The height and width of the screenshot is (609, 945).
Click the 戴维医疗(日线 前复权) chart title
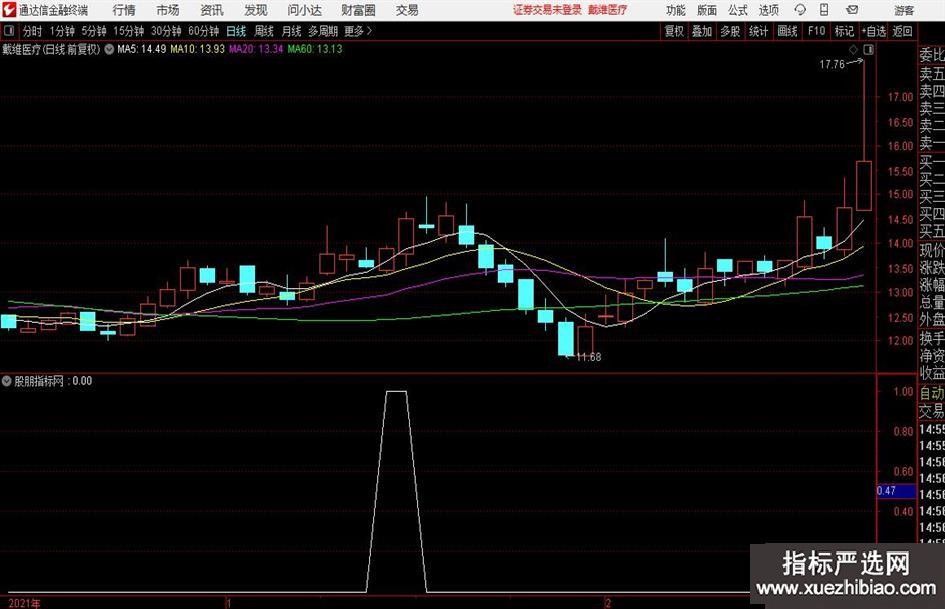pos(51,49)
